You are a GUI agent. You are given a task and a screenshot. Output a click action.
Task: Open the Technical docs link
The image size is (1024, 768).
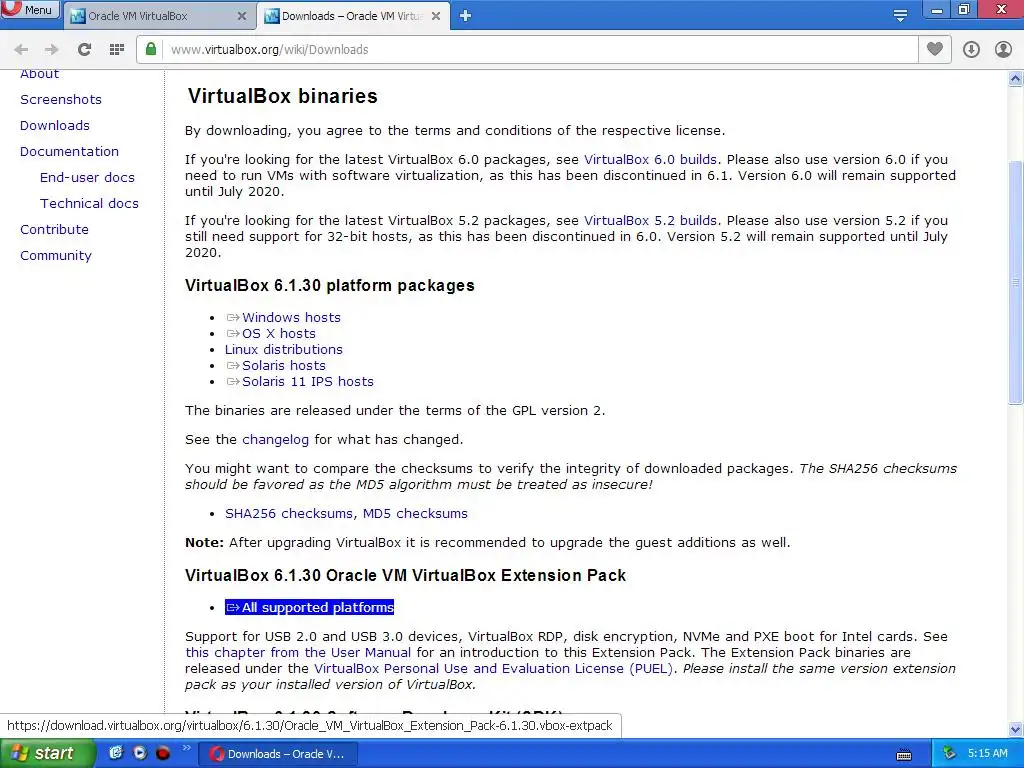click(x=89, y=204)
